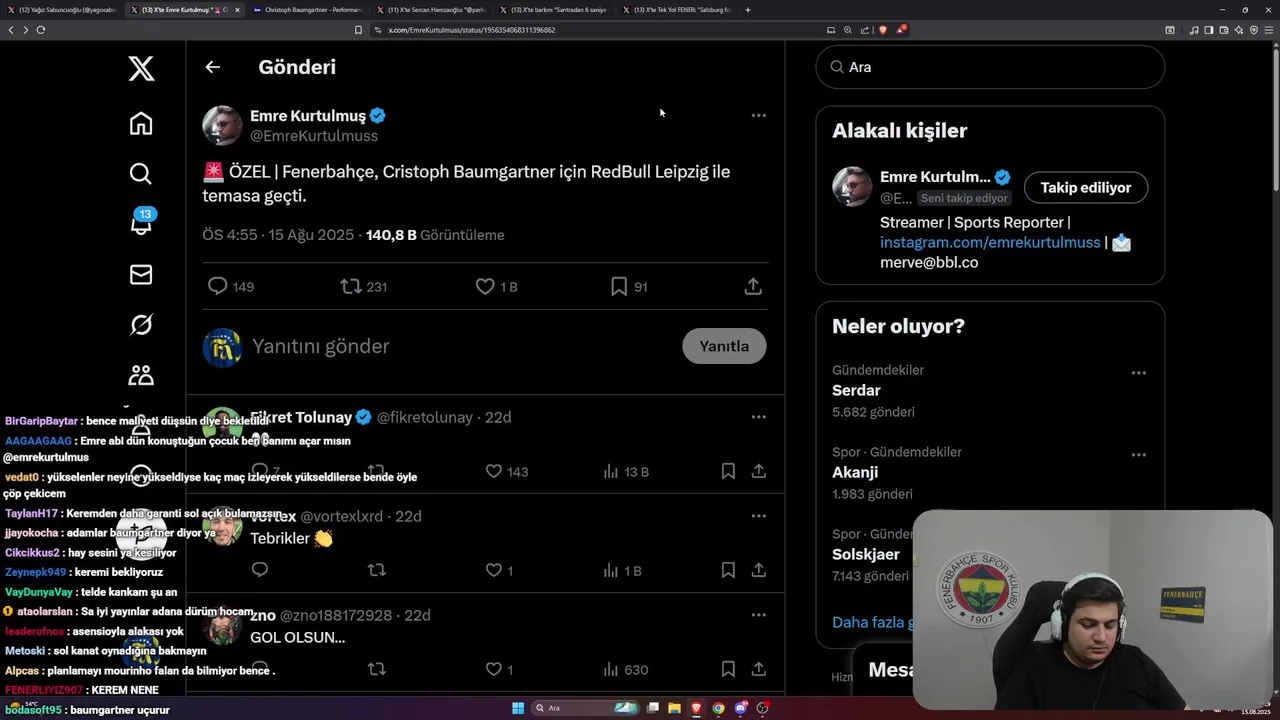View analytics 1 B on vortex reply
This screenshot has width=1280, height=720.
(623, 570)
